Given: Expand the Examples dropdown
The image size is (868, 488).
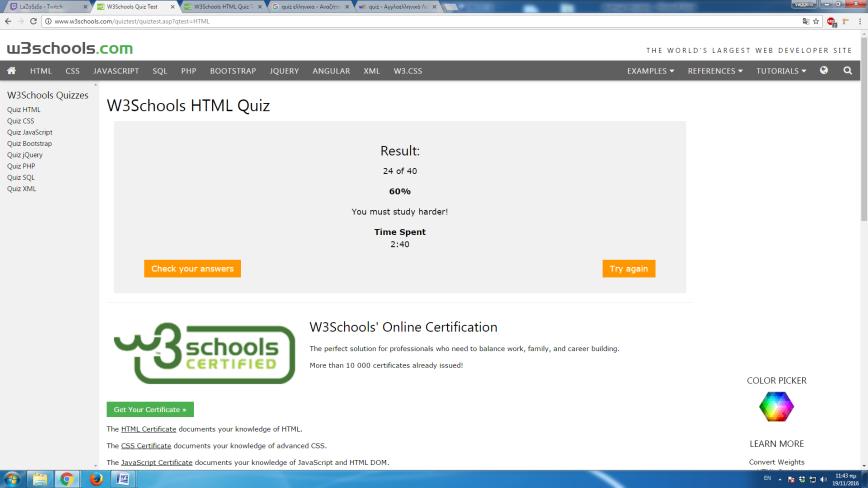Looking at the screenshot, I should [650, 71].
